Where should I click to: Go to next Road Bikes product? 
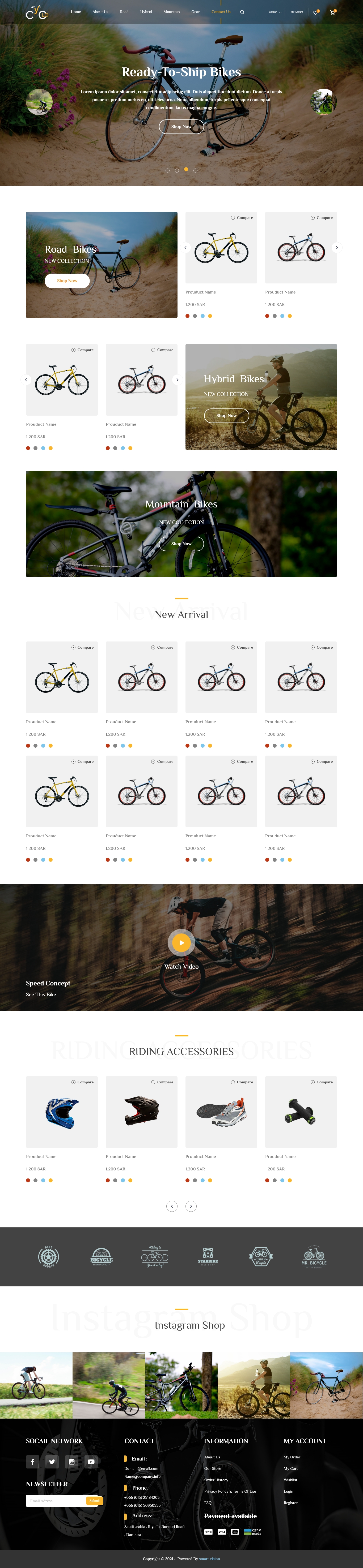pyautogui.click(x=337, y=247)
